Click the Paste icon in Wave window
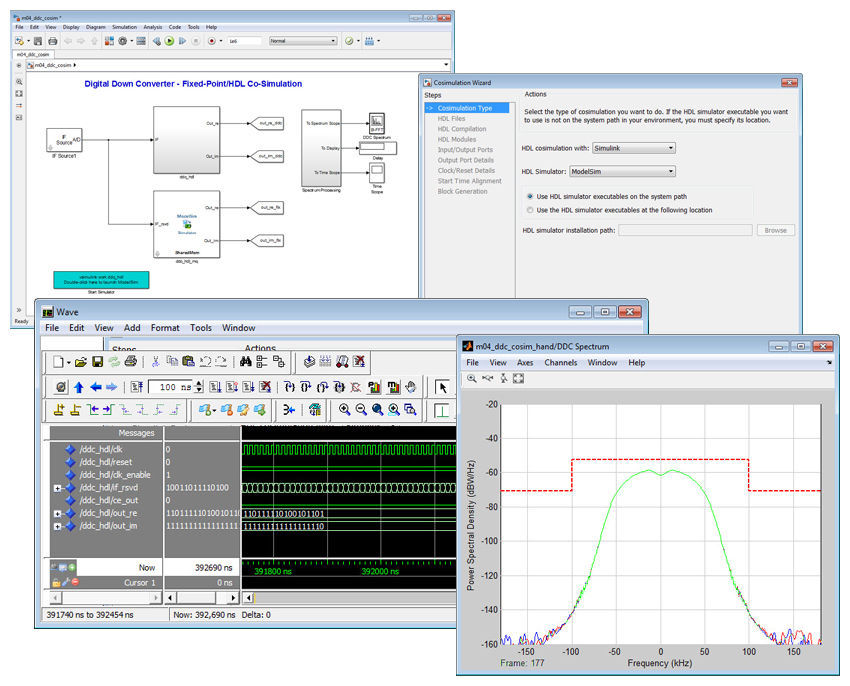The height and width of the screenshot is (686, 850). pyautogui.click(x=190, y=359)
